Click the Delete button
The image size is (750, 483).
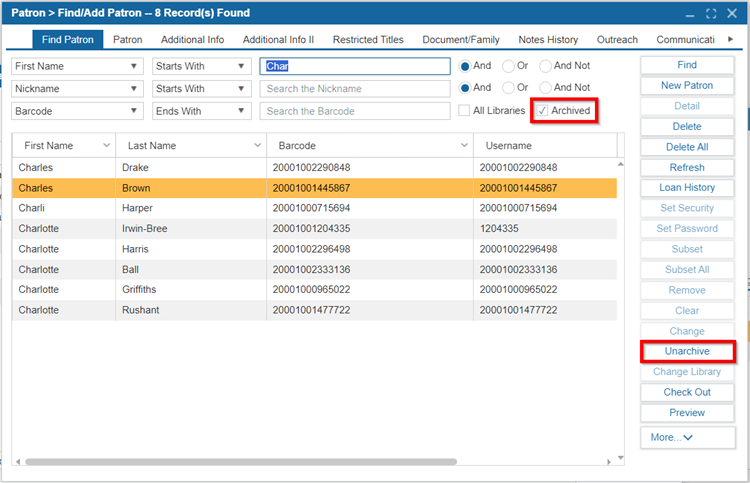[687, 127]
